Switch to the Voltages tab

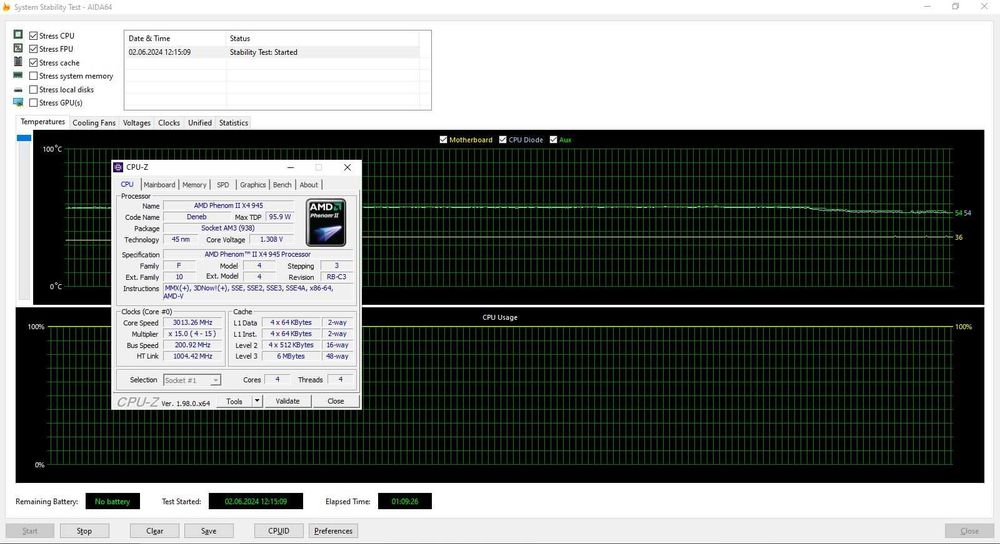tap(136, 122)
